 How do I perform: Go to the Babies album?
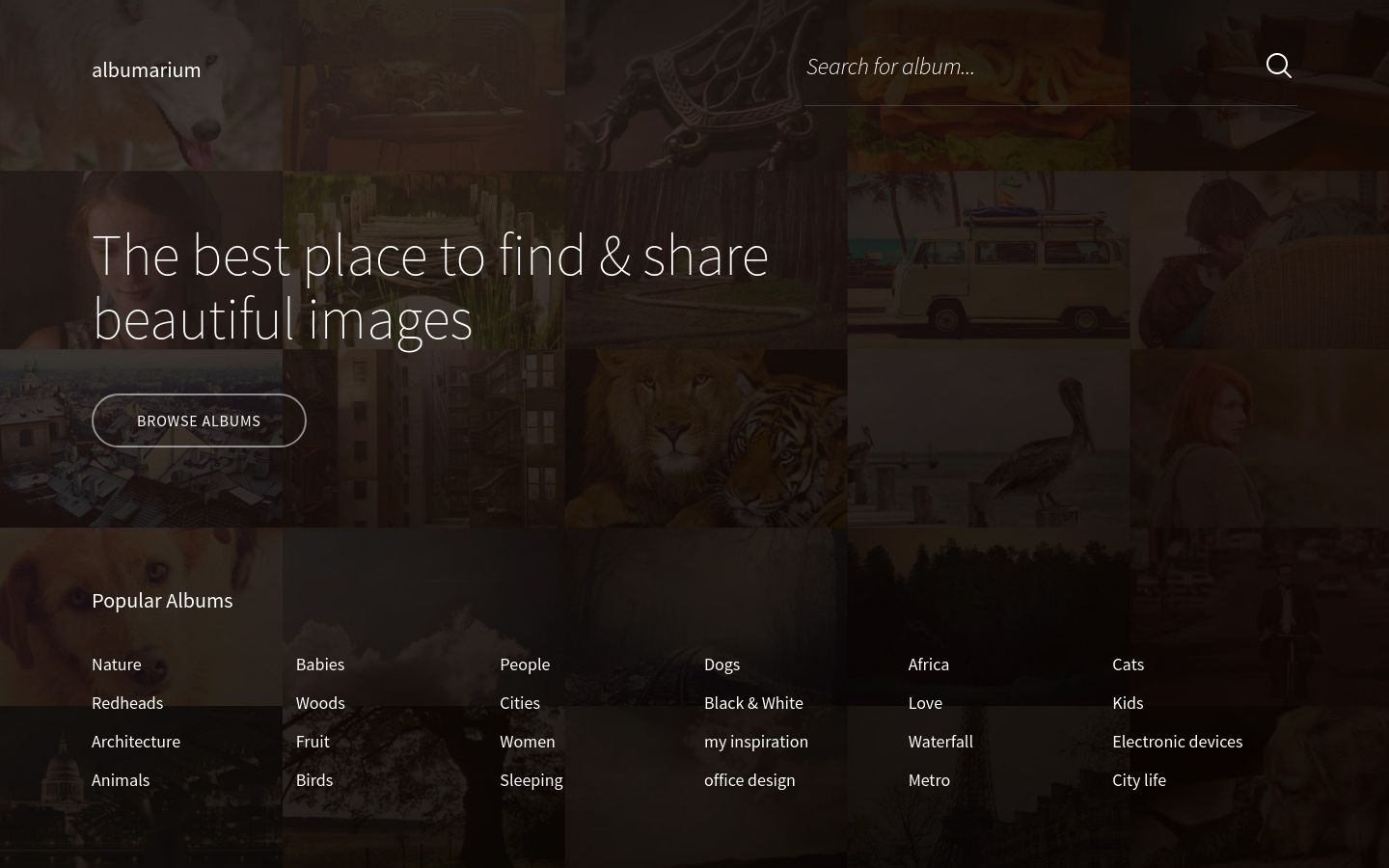point(320,665)
